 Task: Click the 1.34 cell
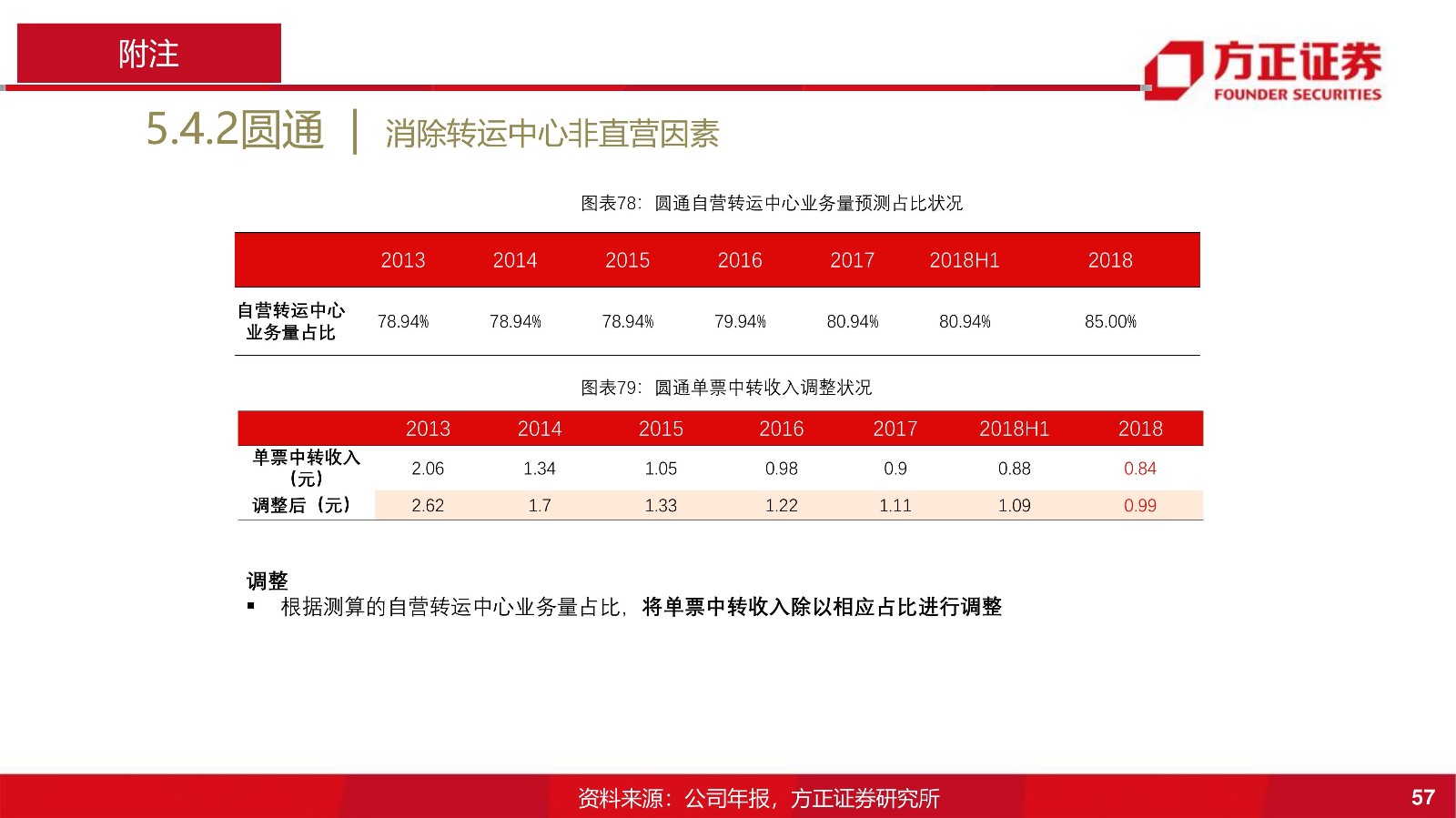point(540,469)
